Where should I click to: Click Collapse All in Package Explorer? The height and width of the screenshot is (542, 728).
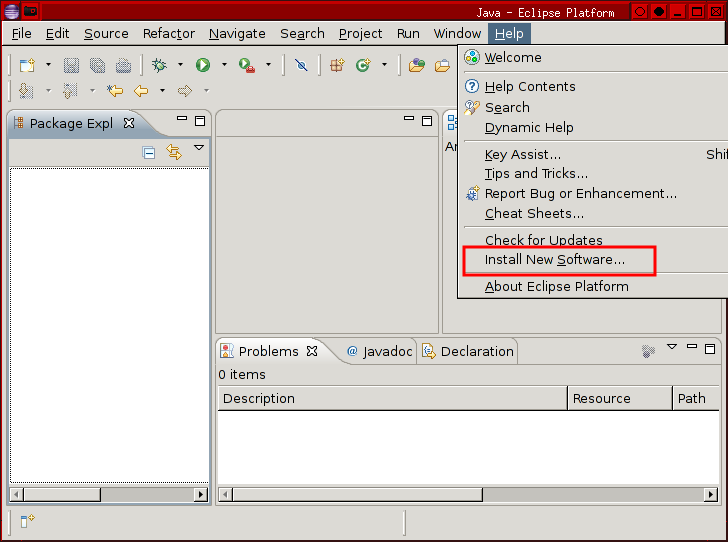(x=149, y=152)
